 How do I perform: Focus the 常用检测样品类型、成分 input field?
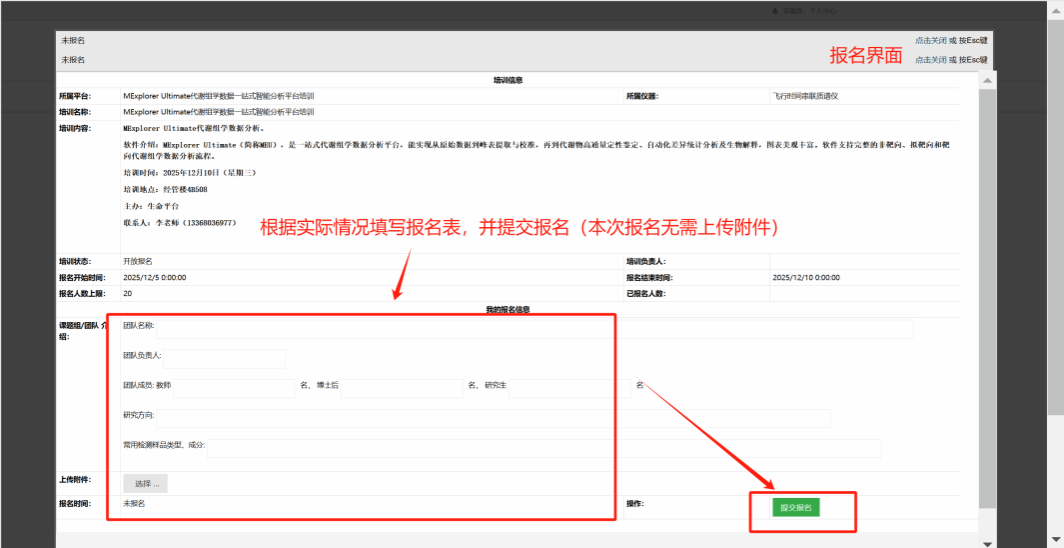point(543,448)
